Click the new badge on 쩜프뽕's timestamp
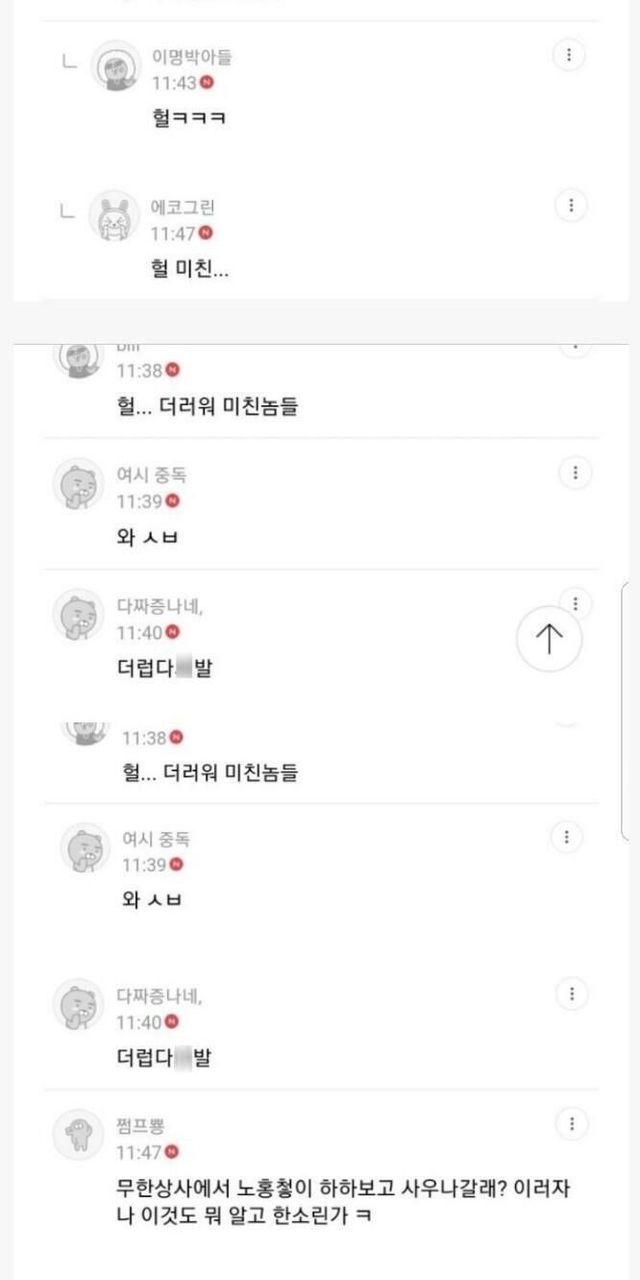The height and width of the screenshot is (1280, 640). (x=172, y=1152)
